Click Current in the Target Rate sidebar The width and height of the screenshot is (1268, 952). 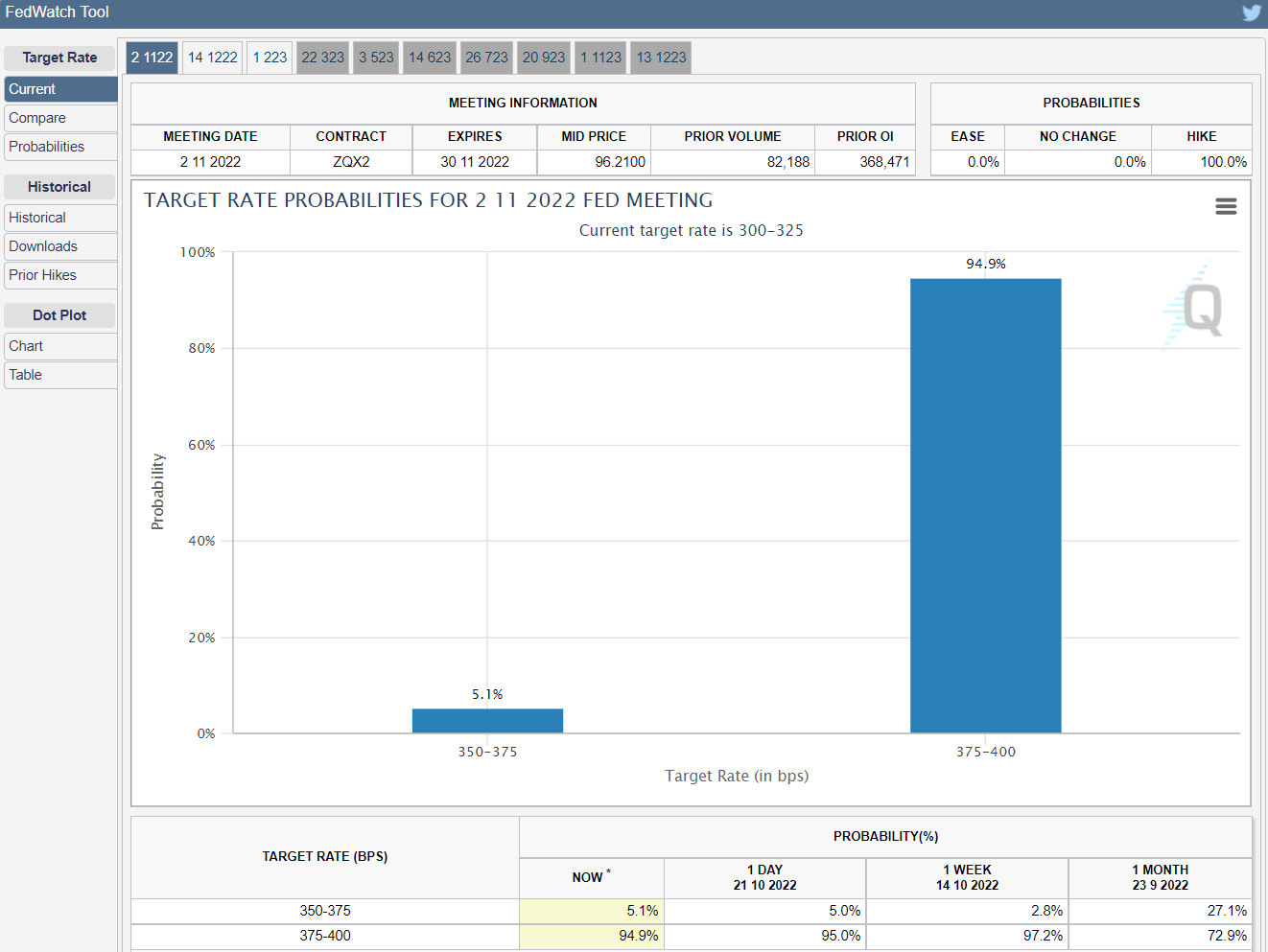[x=60, y=89]
